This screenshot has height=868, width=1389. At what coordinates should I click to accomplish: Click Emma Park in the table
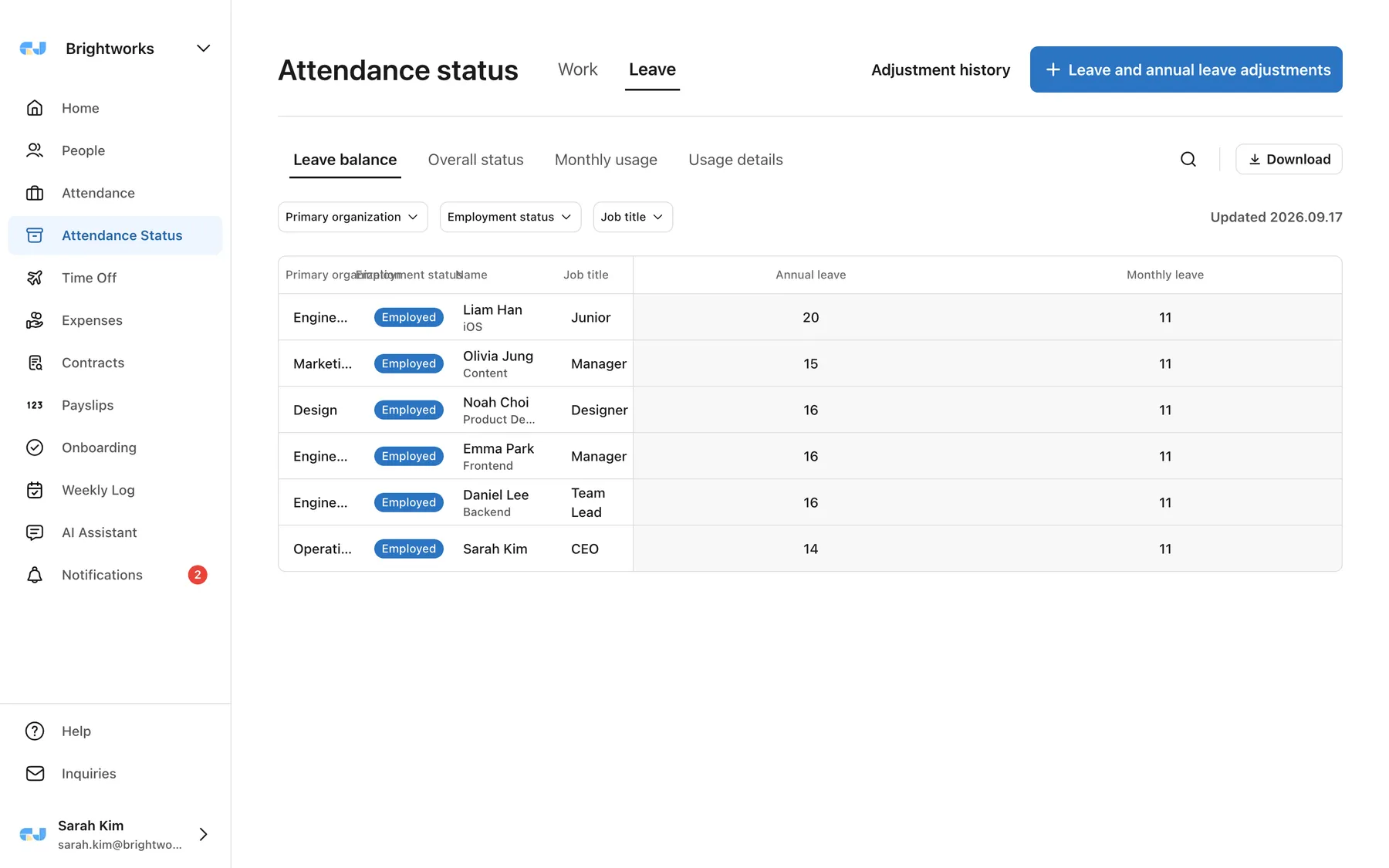(x=498, y=449)
